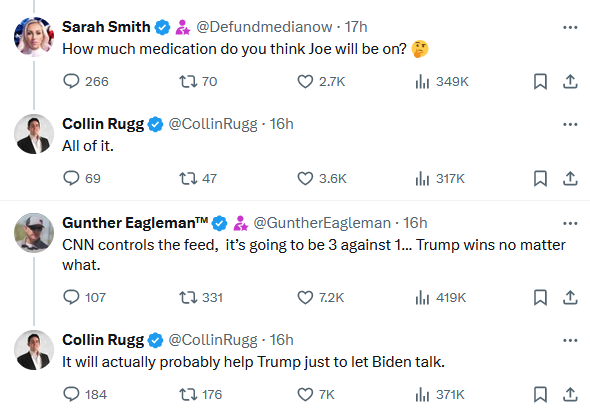This screenshot has width=590, height=416.
Task: Open Sarah Smith's profile avatar
Action: click(34, 37)
